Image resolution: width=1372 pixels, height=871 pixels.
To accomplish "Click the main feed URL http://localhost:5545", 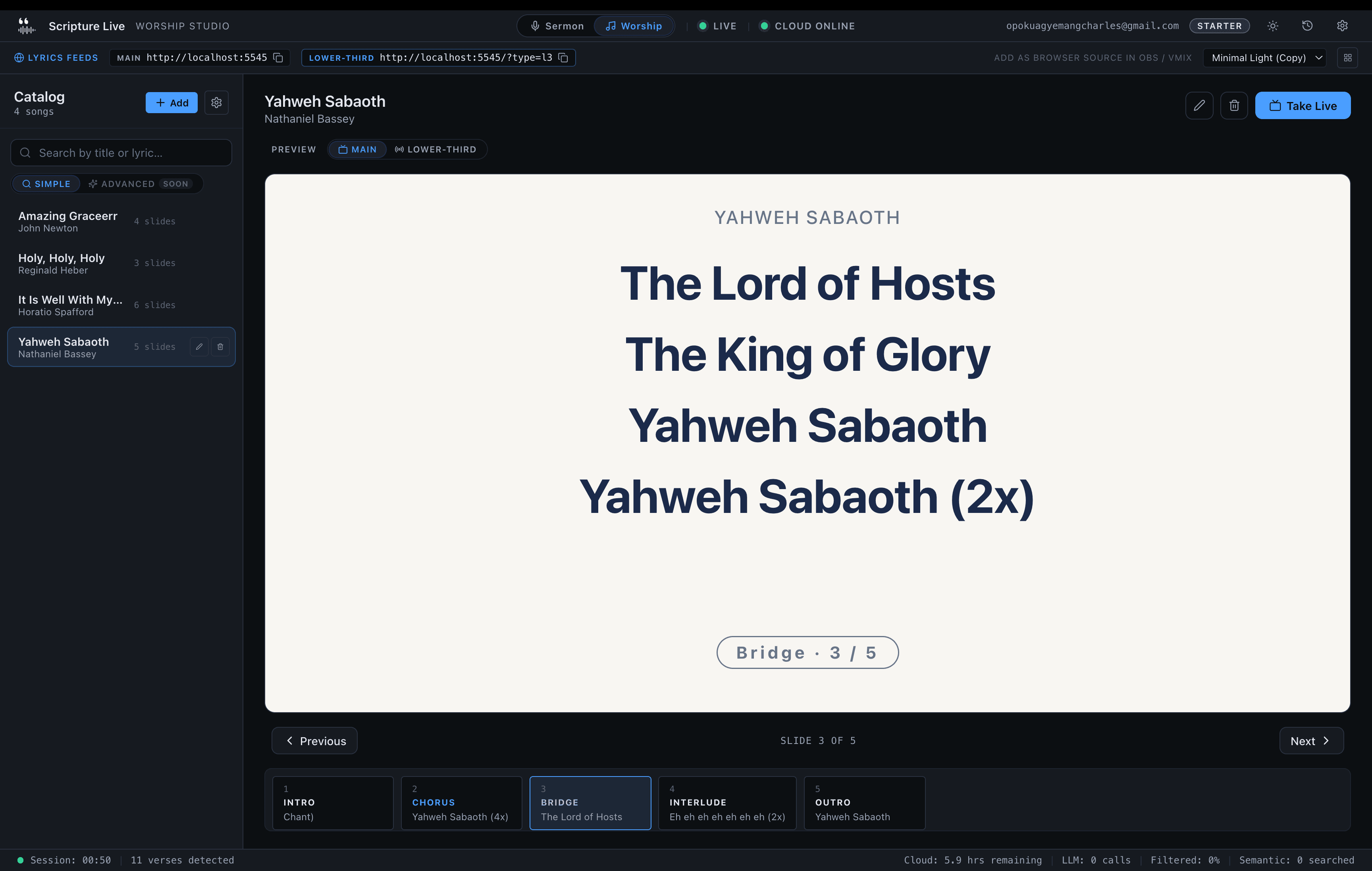I will (207, 58).
